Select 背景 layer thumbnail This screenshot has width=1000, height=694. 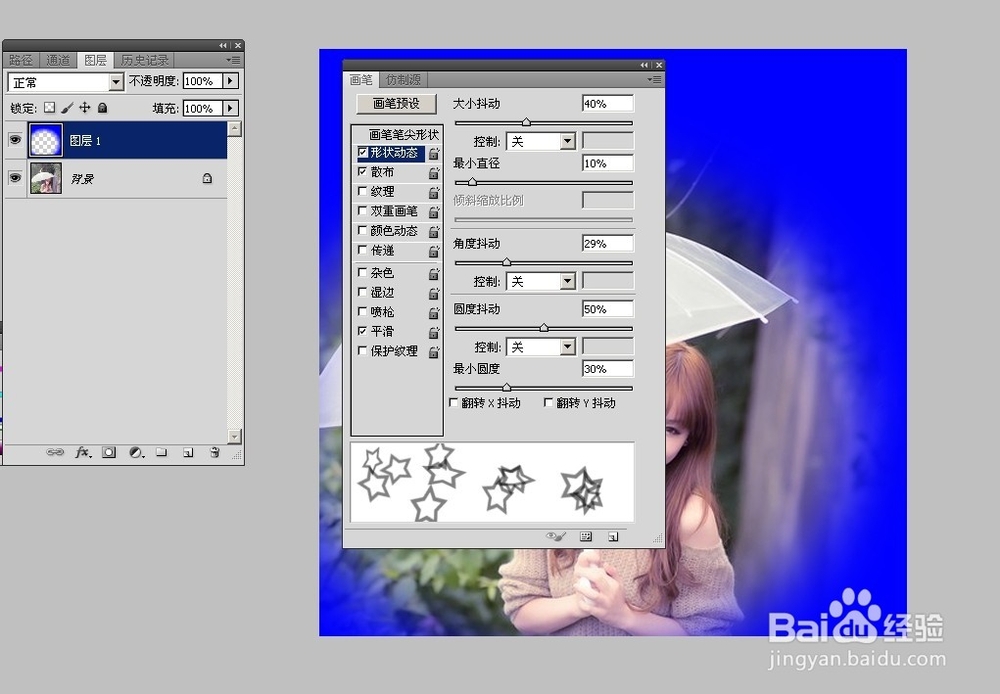[x=46, y=178]
